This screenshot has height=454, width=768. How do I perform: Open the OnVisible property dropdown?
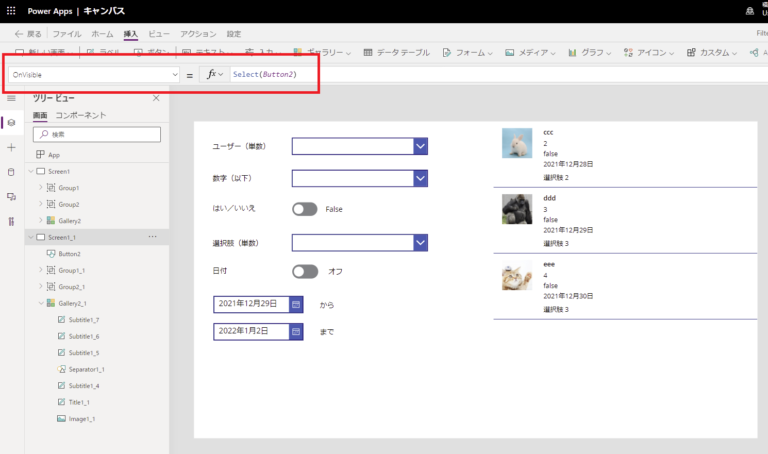click(175, 75)
